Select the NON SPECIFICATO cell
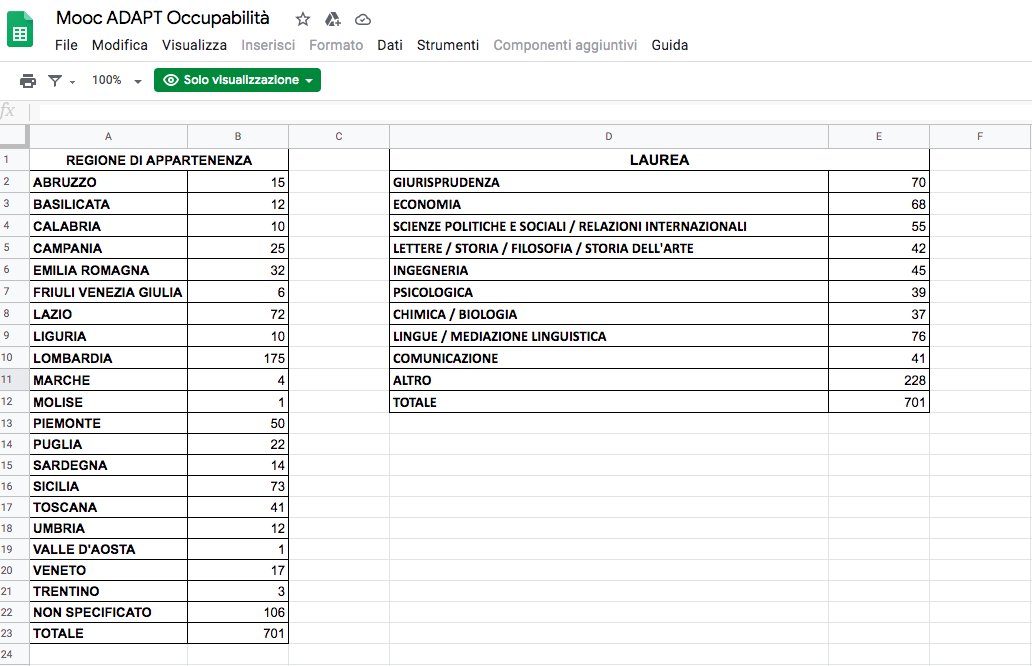 109,612
